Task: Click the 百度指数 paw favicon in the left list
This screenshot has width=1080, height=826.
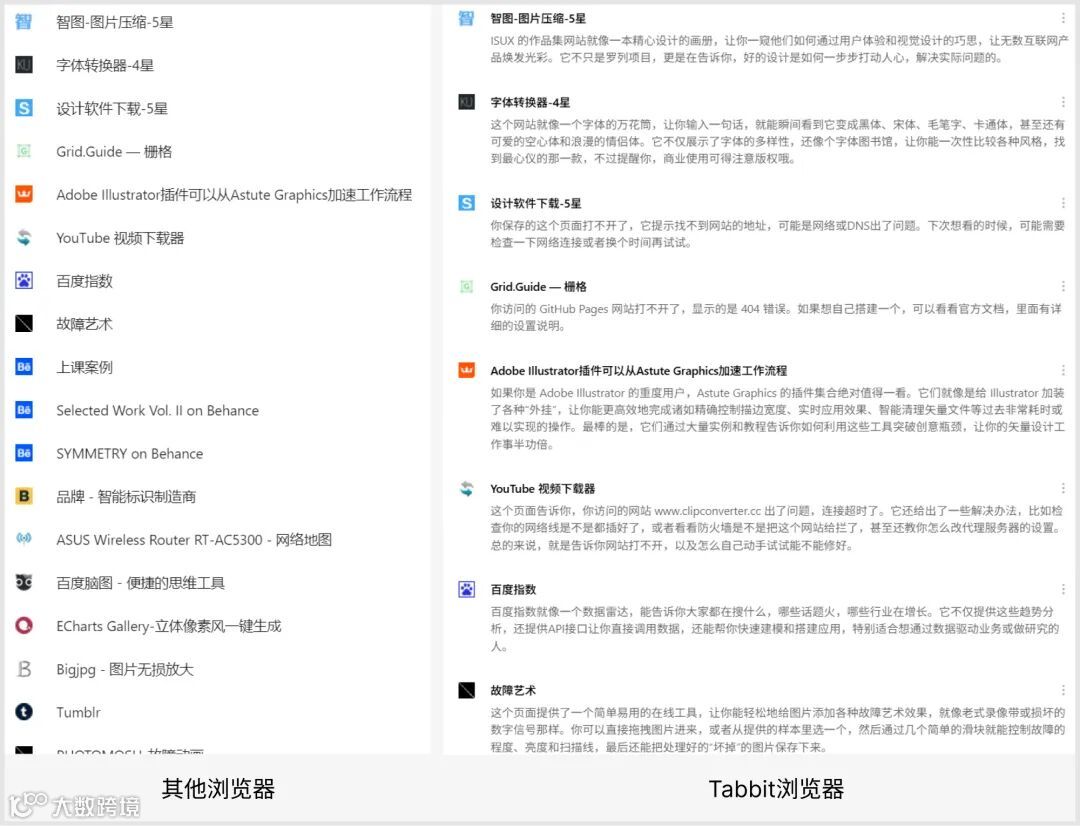Action: (23, 280)
